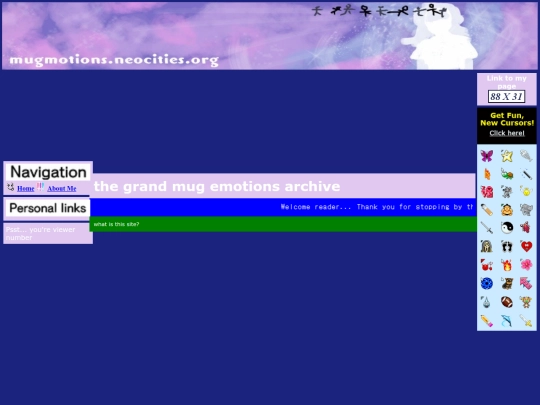This screenshot has width=540, height=405.
Task: Choose the gold-hilted sword cursor
Action: coord(526,321)
